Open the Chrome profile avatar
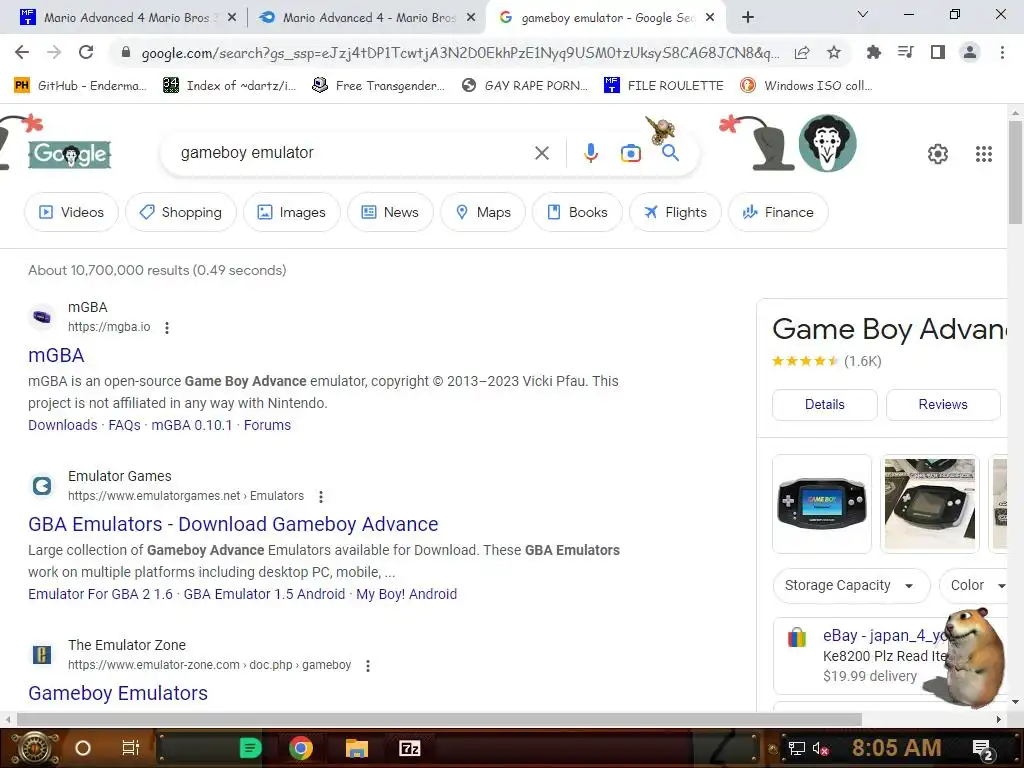This screenshot has width=1024, height=768. pyautogui.click(x=970, y=52)
